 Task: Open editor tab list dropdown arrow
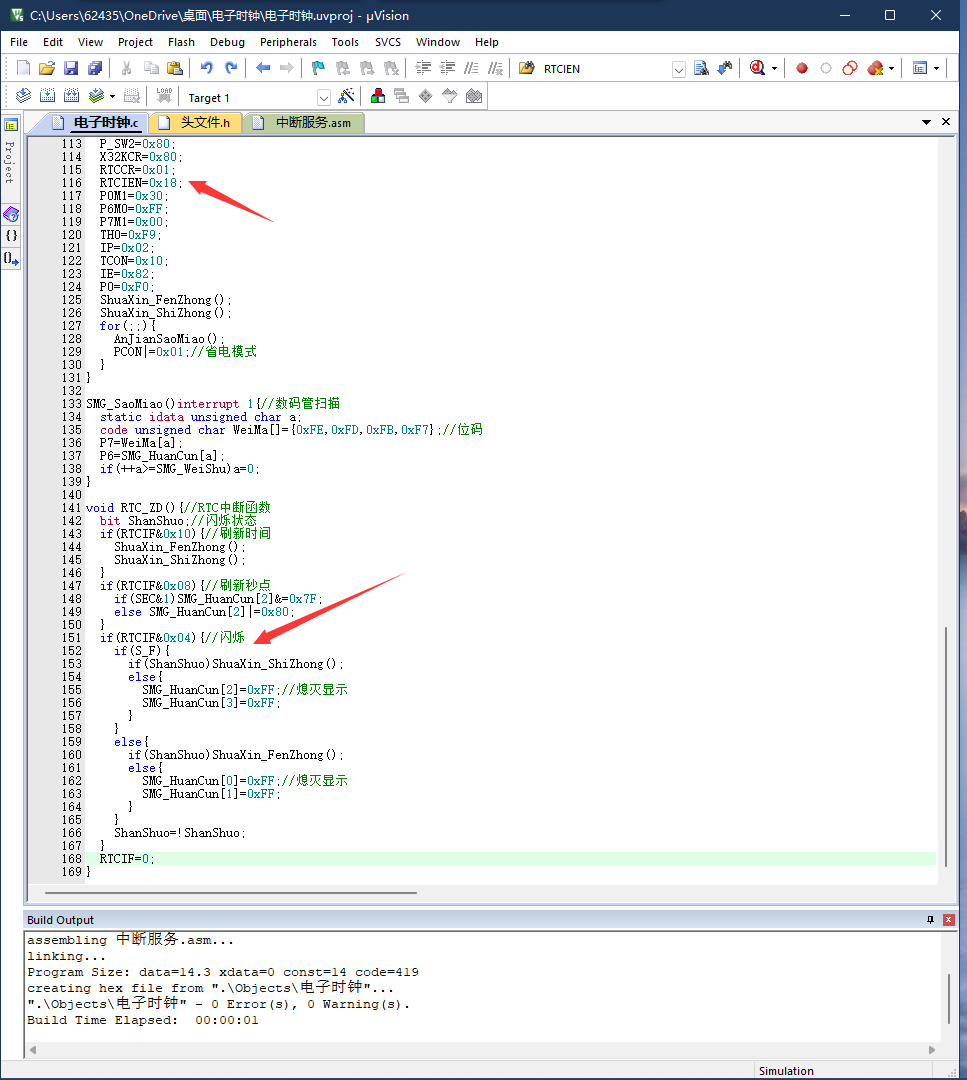pos(926,122)
